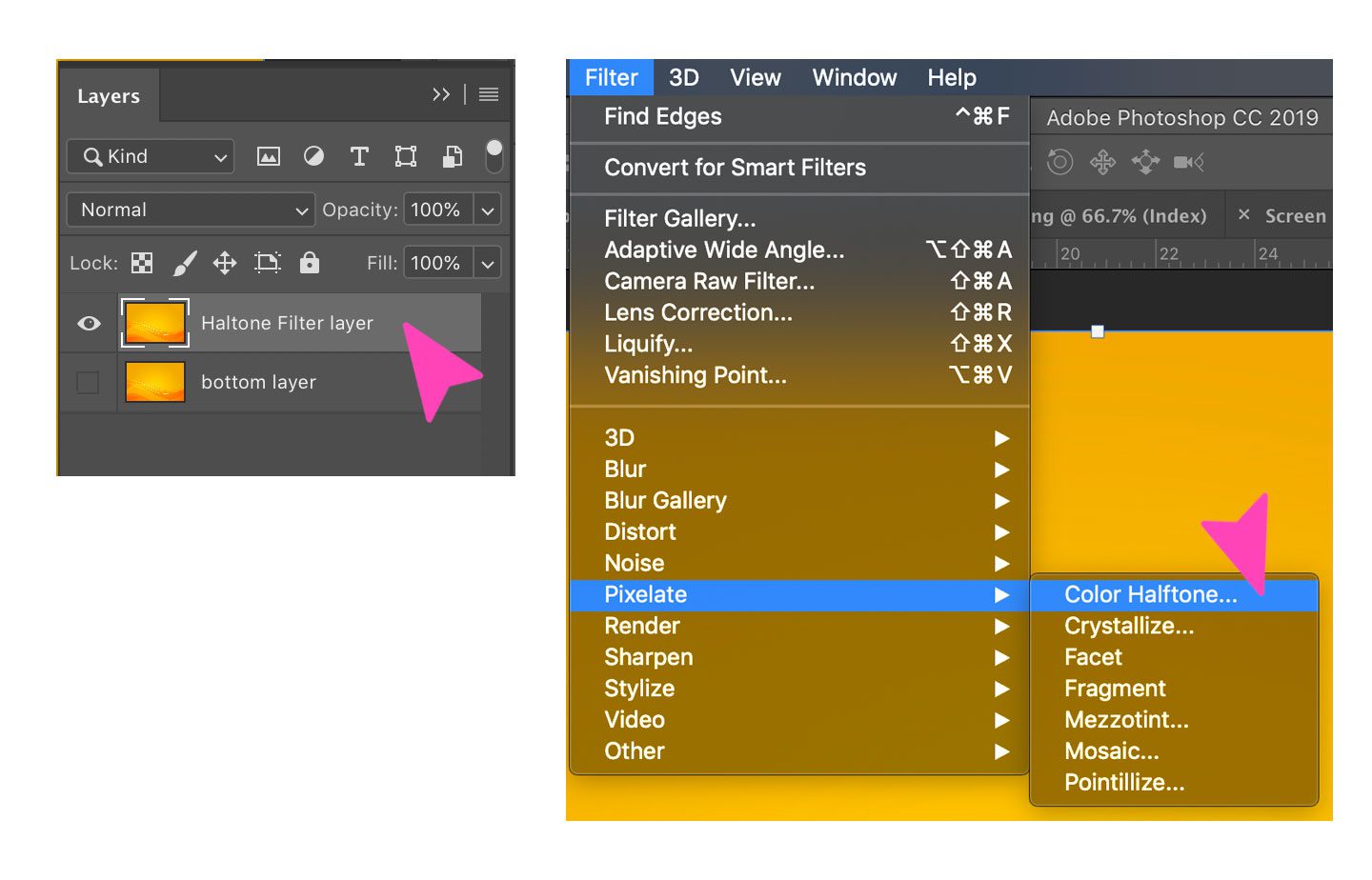This screenshot has width=1372, height=880.
Task: Open the Window menu
Action: (x=854, y=77)
